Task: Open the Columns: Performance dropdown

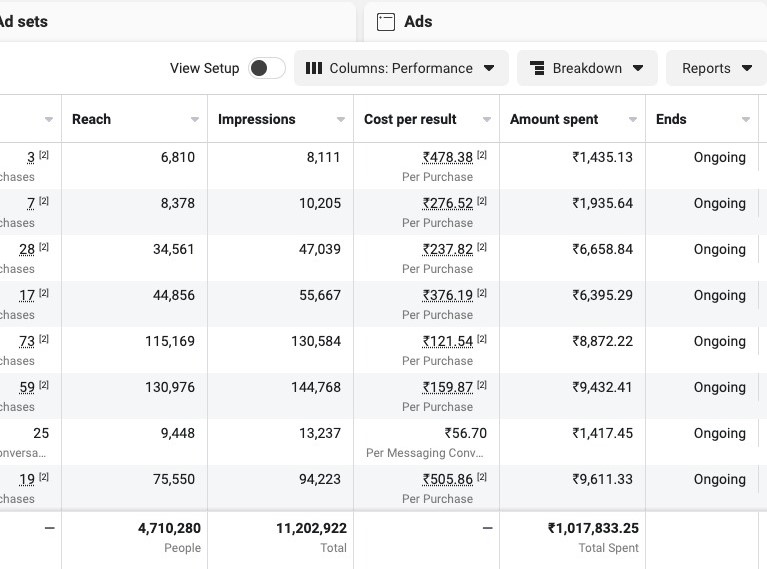Action: (x=401, y=68)
